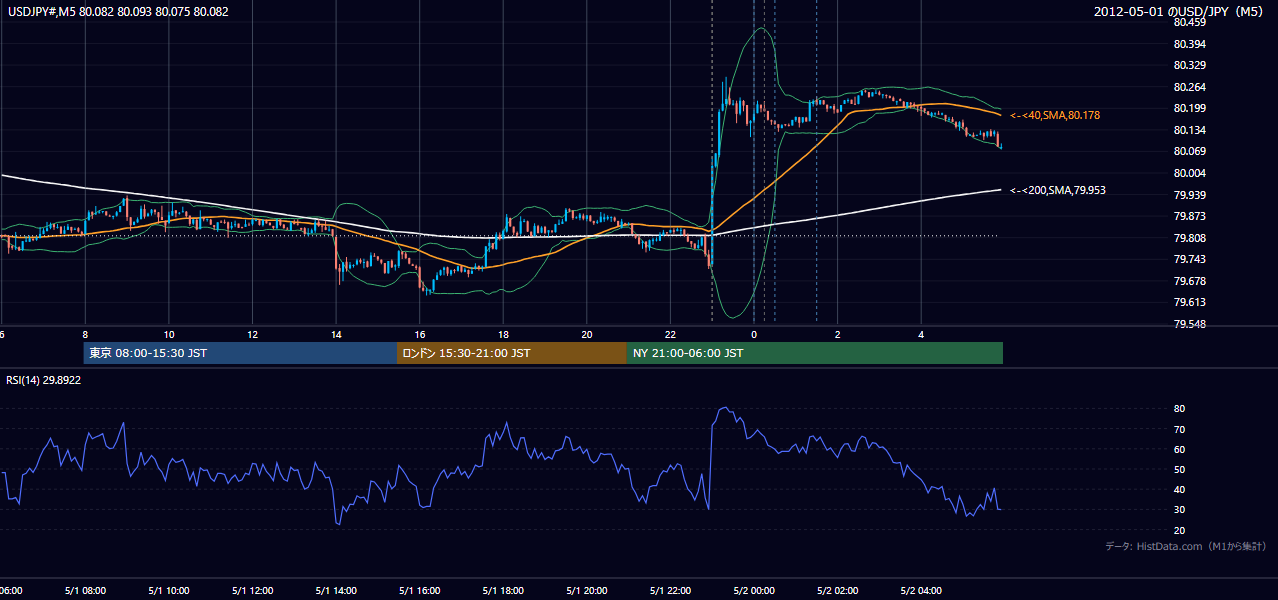This screenshot has height=600, width=1278.
Task: Click price level 79.678 on the price axis
Action: (1189, 281)
